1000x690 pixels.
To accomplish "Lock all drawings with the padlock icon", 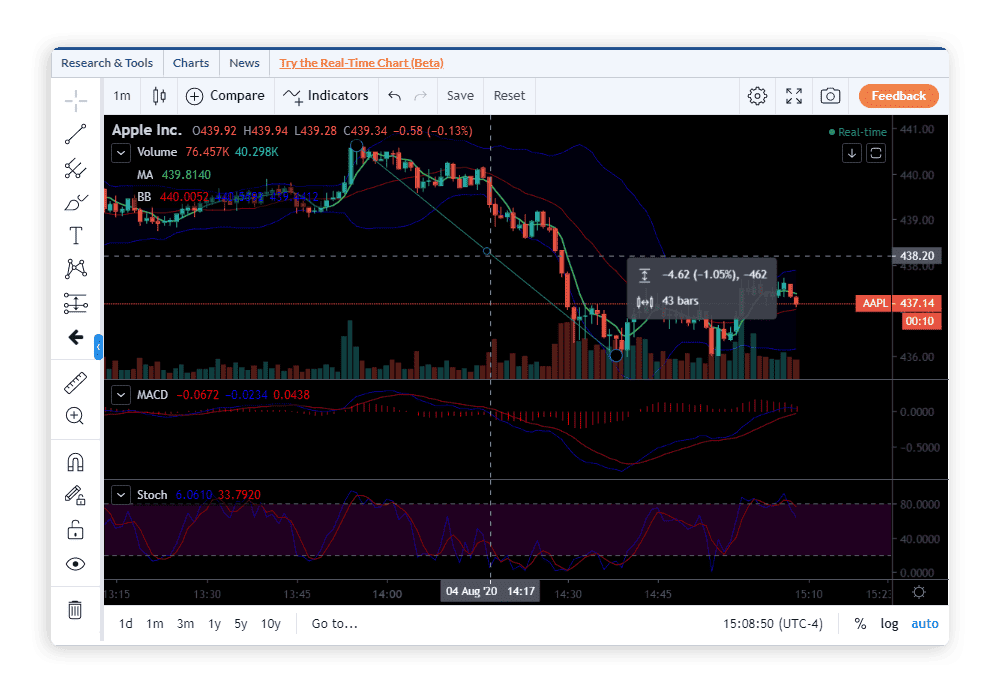I will tap(75, 529).
